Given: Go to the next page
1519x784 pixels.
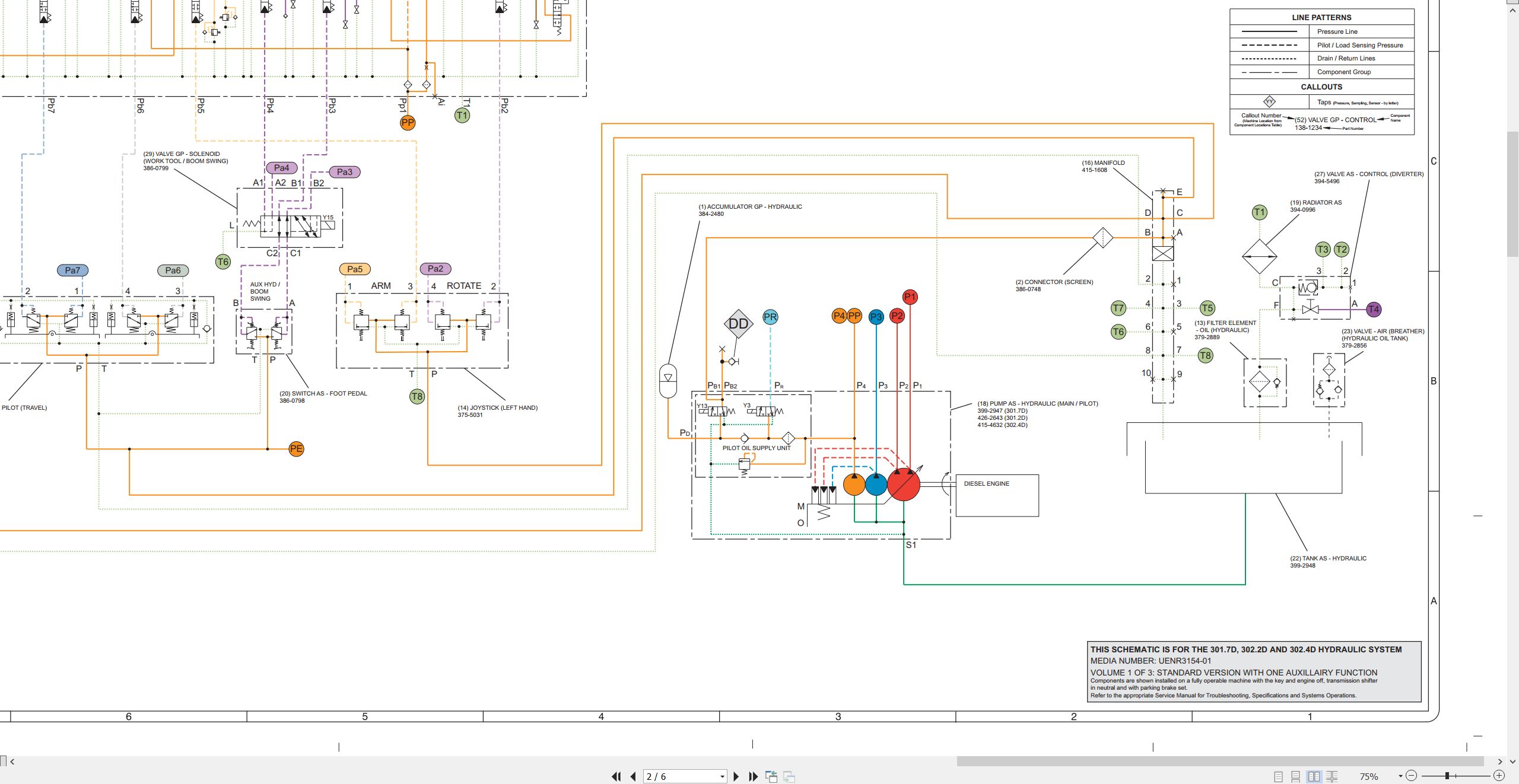Looking at the screenshot, I should coord(736,776).
